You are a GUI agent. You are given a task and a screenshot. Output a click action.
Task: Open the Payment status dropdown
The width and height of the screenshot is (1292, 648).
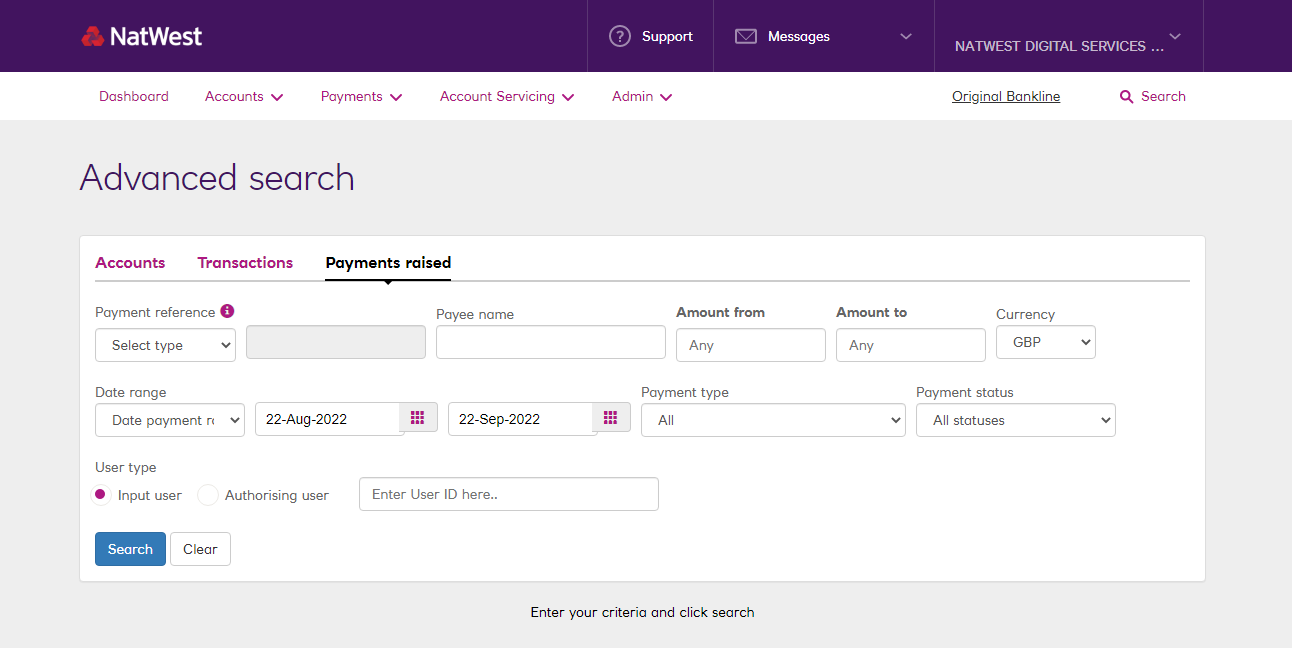click(1015, 420)
